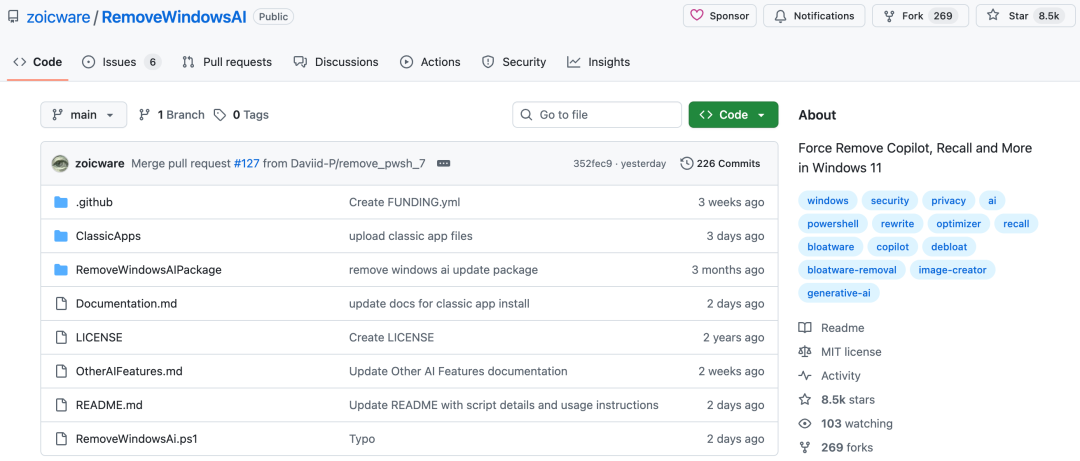This screenshot has width=1080, height=461.
Task: Click the MIT license scale icon
Action: click(805, 352)
